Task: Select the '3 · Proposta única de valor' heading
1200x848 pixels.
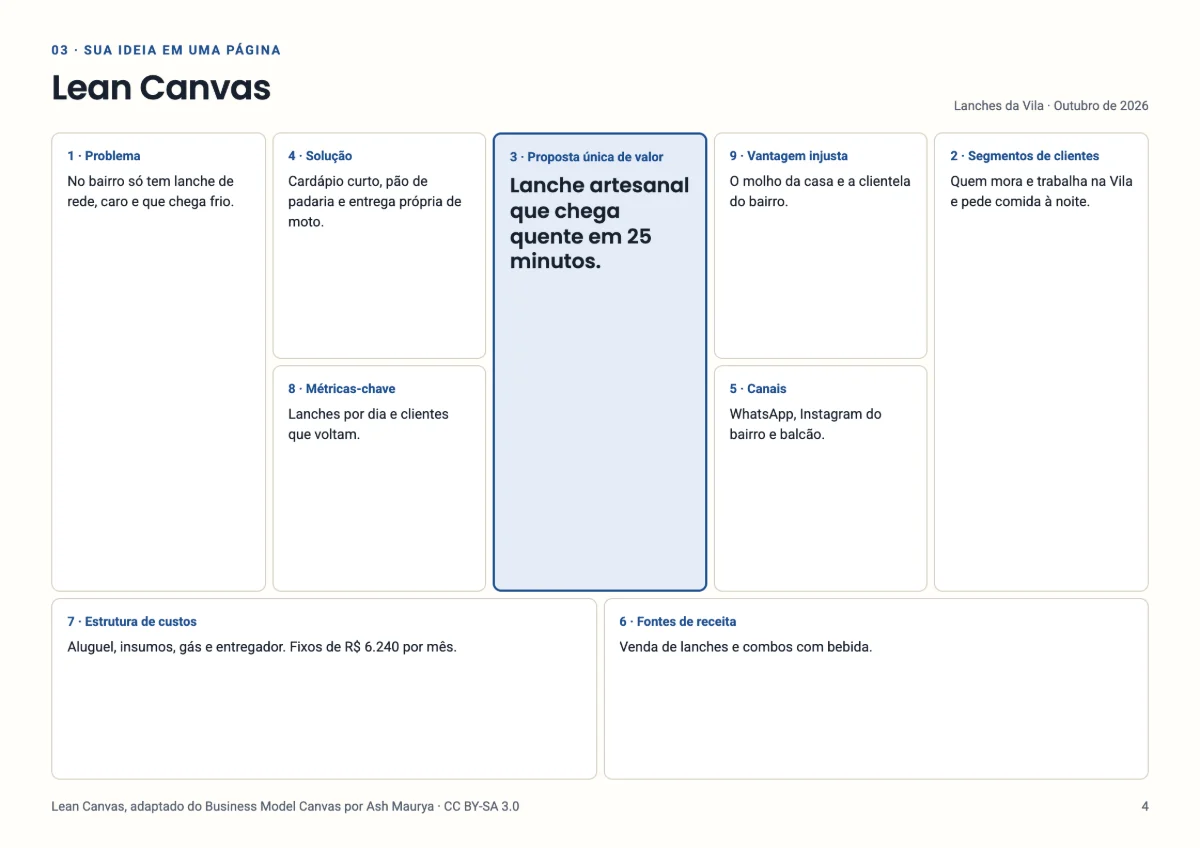Action: [586, 157]
